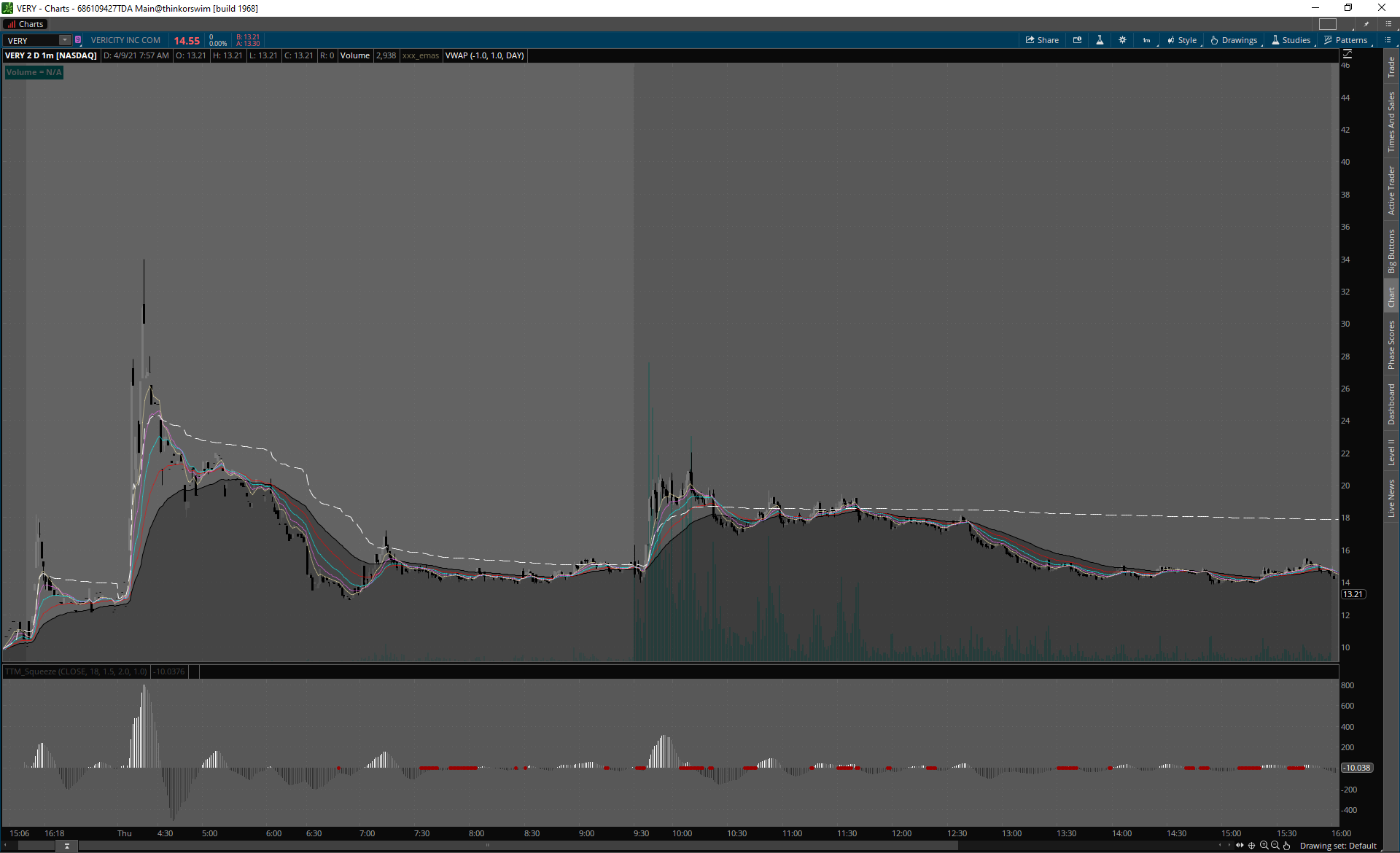Image resolution: width=1400 pixels, height=853 pixels.
Task: Toggle the symbol link color number 9
Action: pos(78,40)
